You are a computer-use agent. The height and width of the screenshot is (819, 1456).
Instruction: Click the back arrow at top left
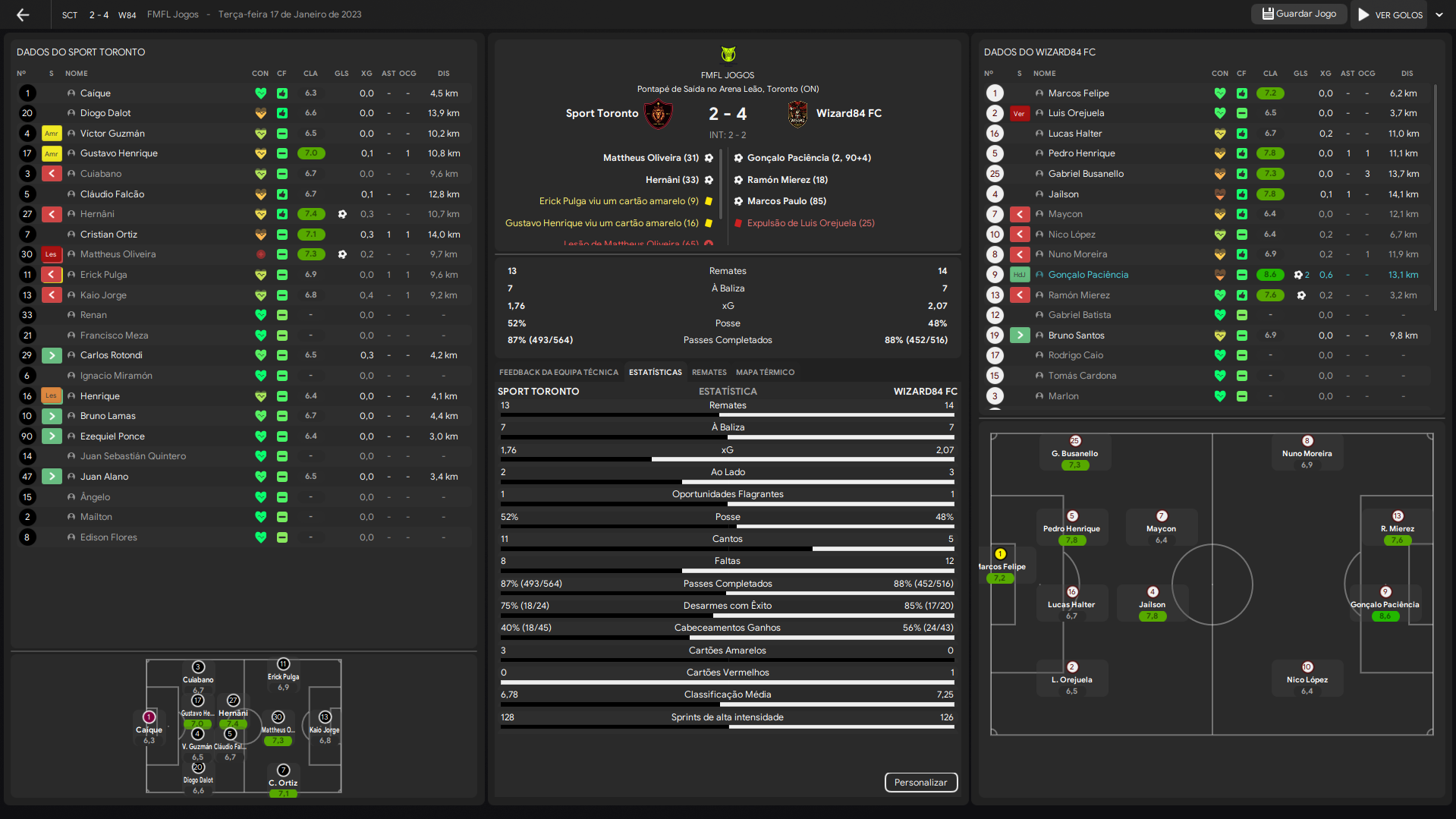click(23, 14)
